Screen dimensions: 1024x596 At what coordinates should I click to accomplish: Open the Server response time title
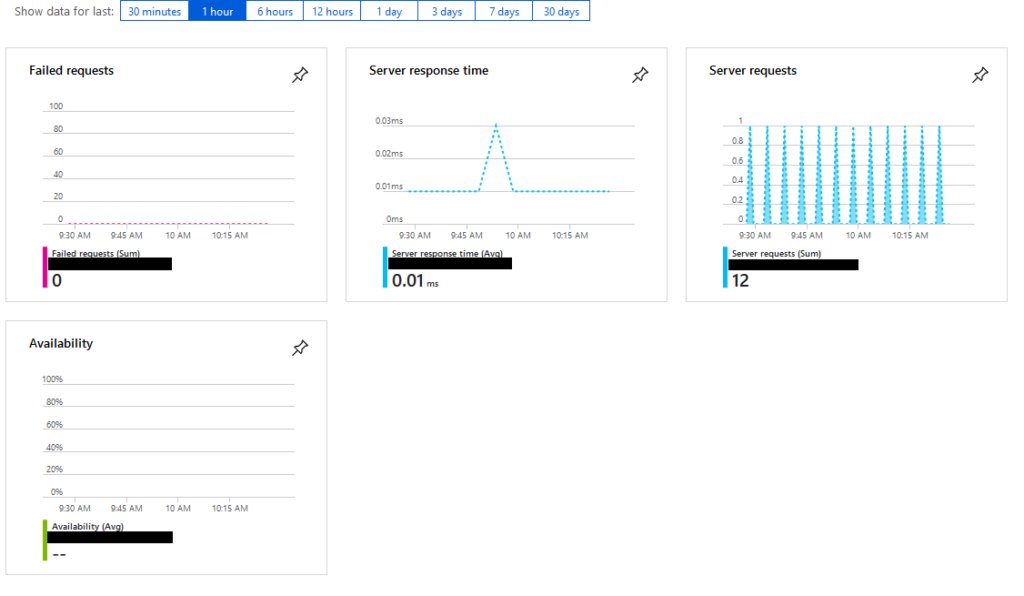[x=428, y=71]
